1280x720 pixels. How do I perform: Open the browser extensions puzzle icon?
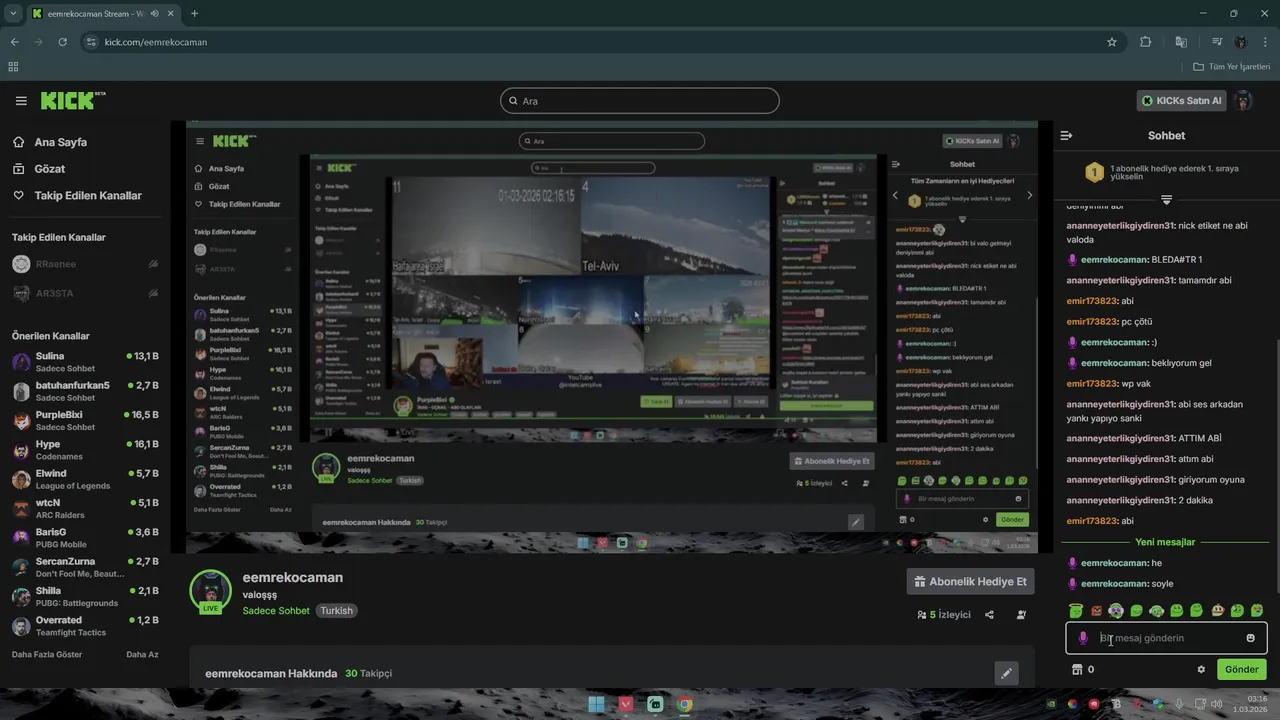tap(1146, 42)
